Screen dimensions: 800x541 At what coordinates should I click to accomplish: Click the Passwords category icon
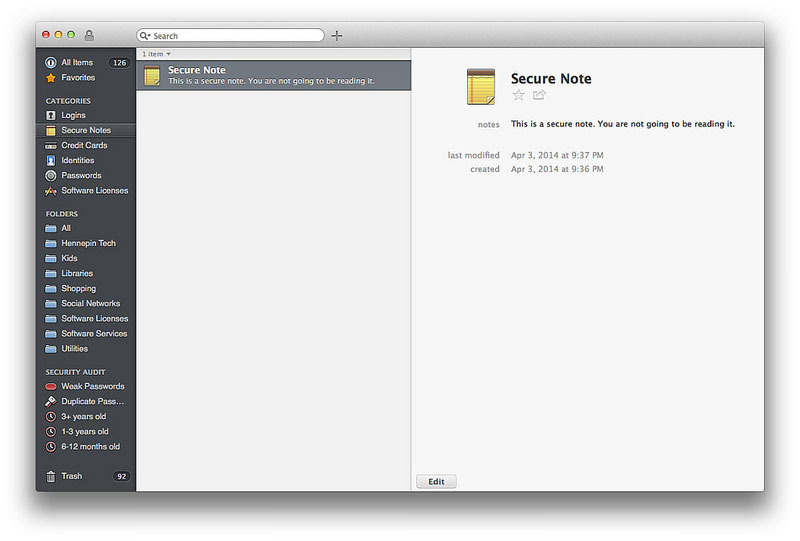(x=51, y=176)
